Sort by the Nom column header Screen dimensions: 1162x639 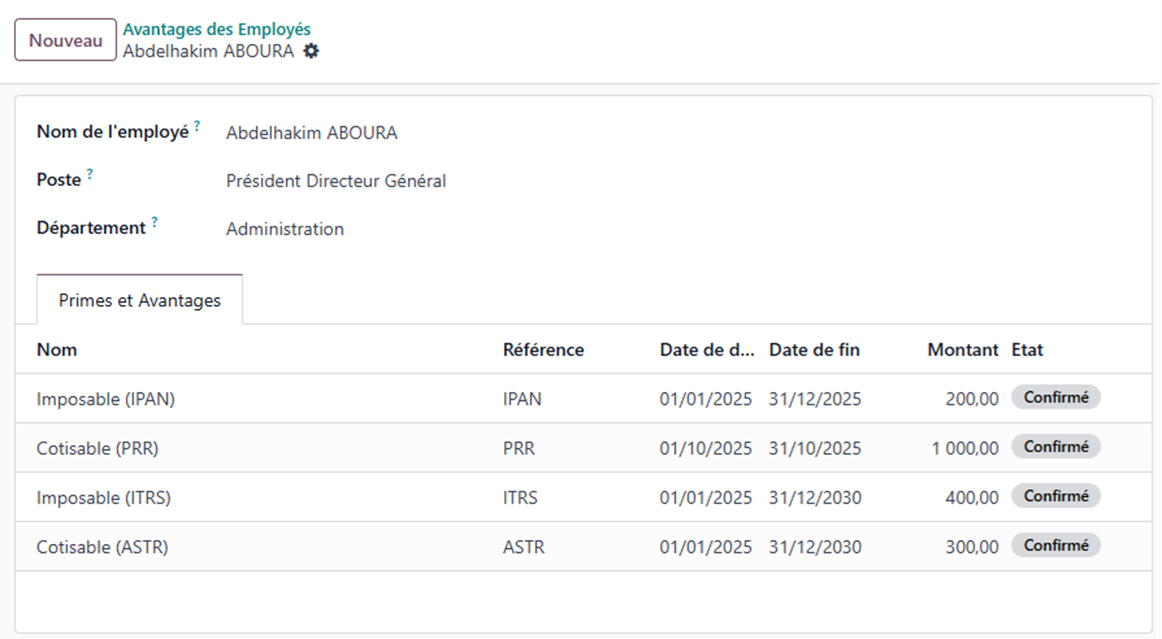point(57,350)
